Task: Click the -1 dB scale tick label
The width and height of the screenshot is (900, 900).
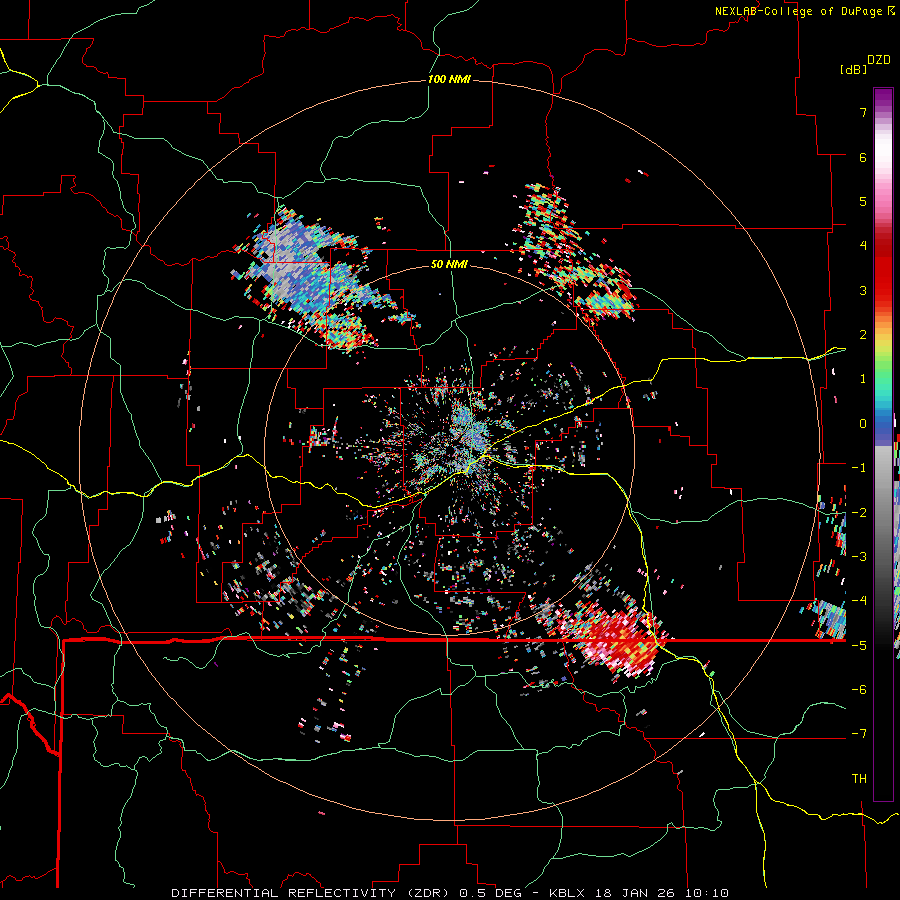Action: 859,468
